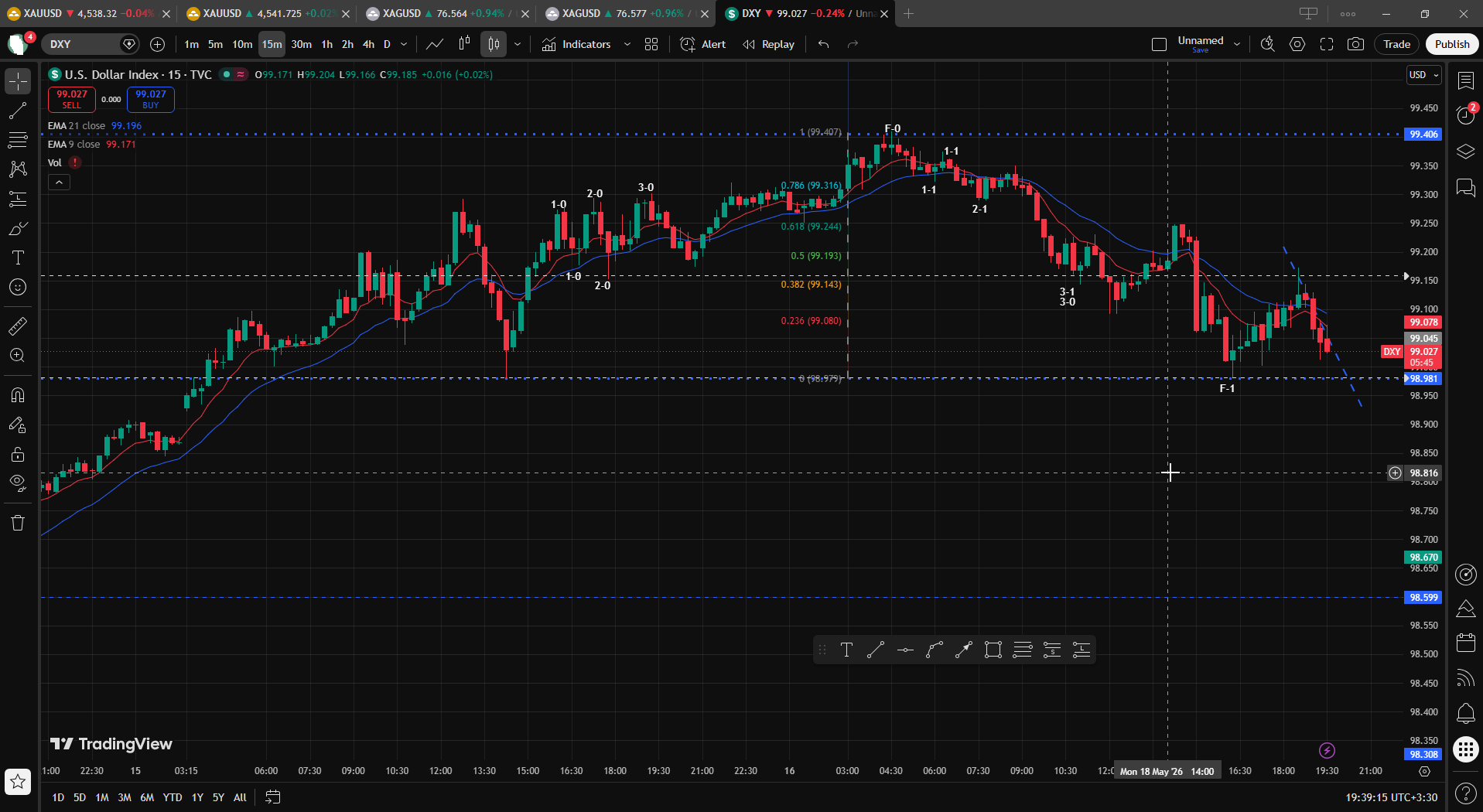Select the Text annotation tool
The width and height of the screenshot is (1483, 812).
(x=18, y=258)
